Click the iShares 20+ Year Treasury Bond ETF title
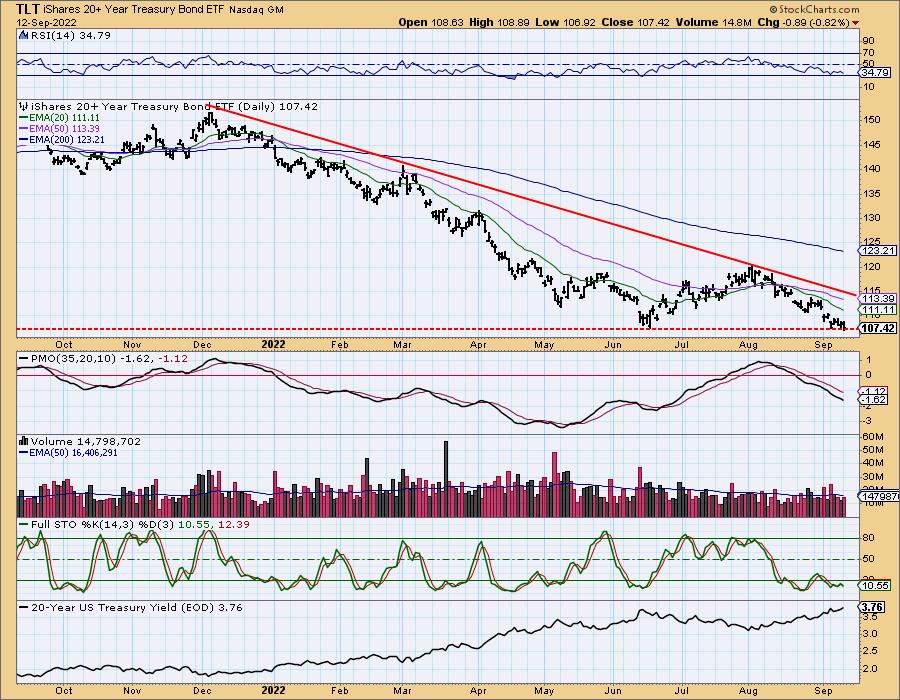Screen dimensions: 900x700 point(132,9)
